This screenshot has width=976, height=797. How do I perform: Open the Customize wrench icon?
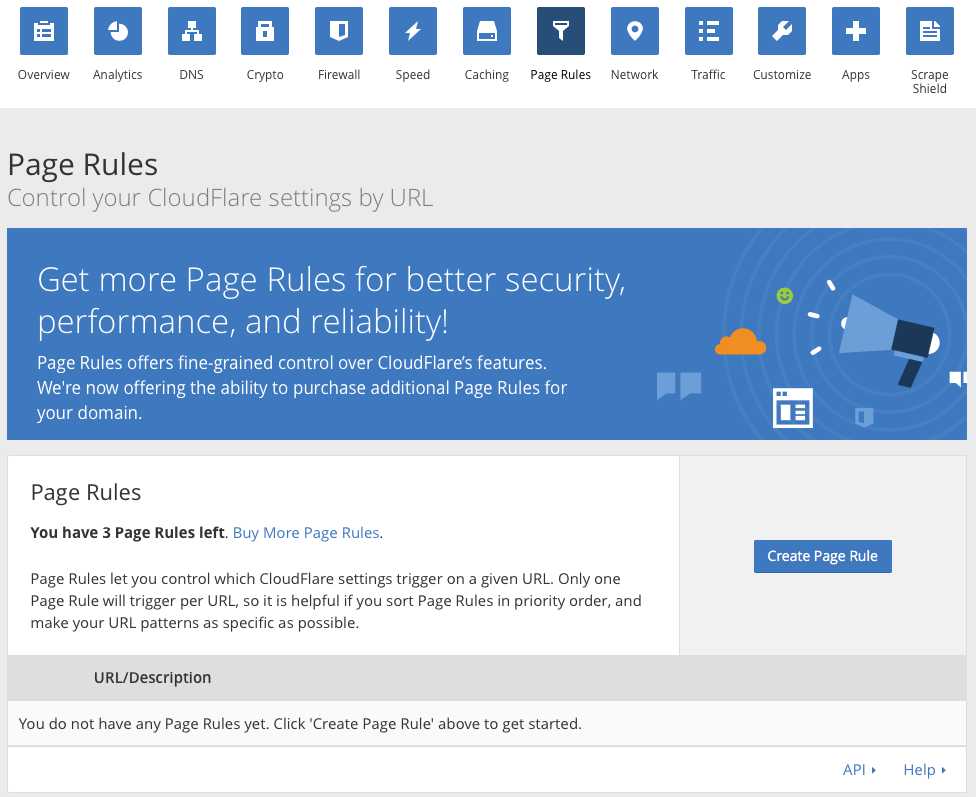[782, 31]
